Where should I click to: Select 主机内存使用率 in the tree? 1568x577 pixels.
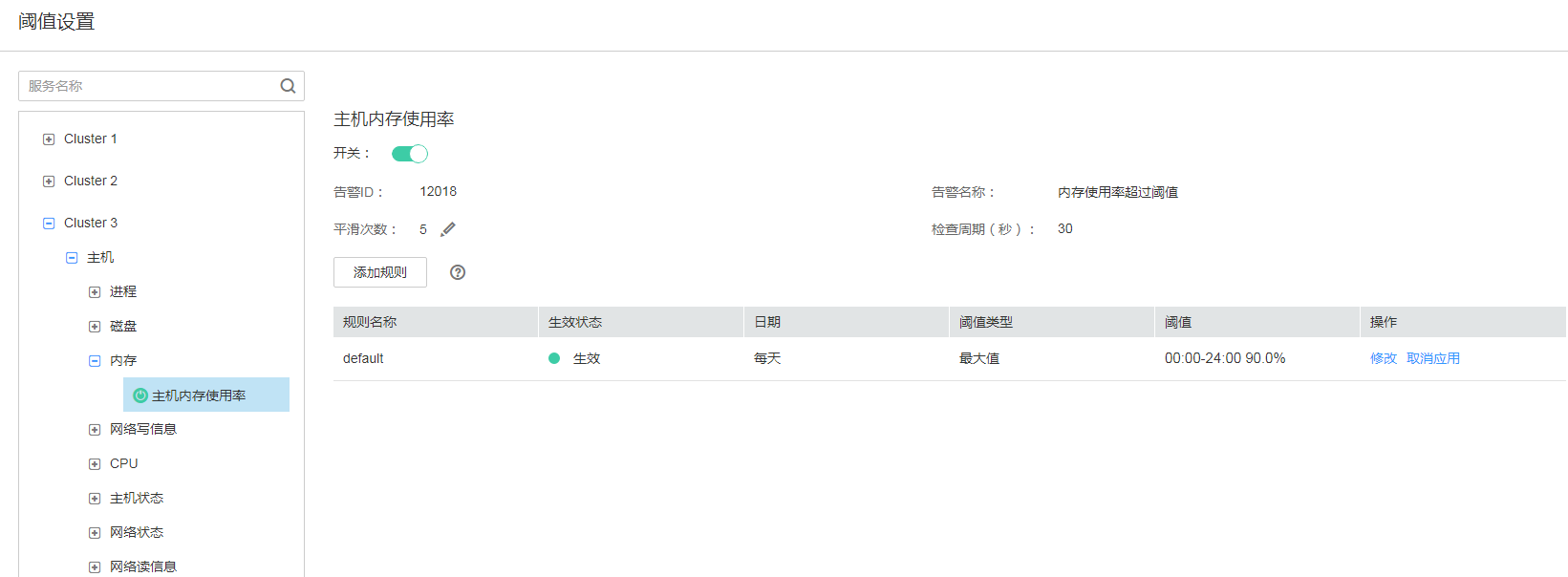(199, 395)
